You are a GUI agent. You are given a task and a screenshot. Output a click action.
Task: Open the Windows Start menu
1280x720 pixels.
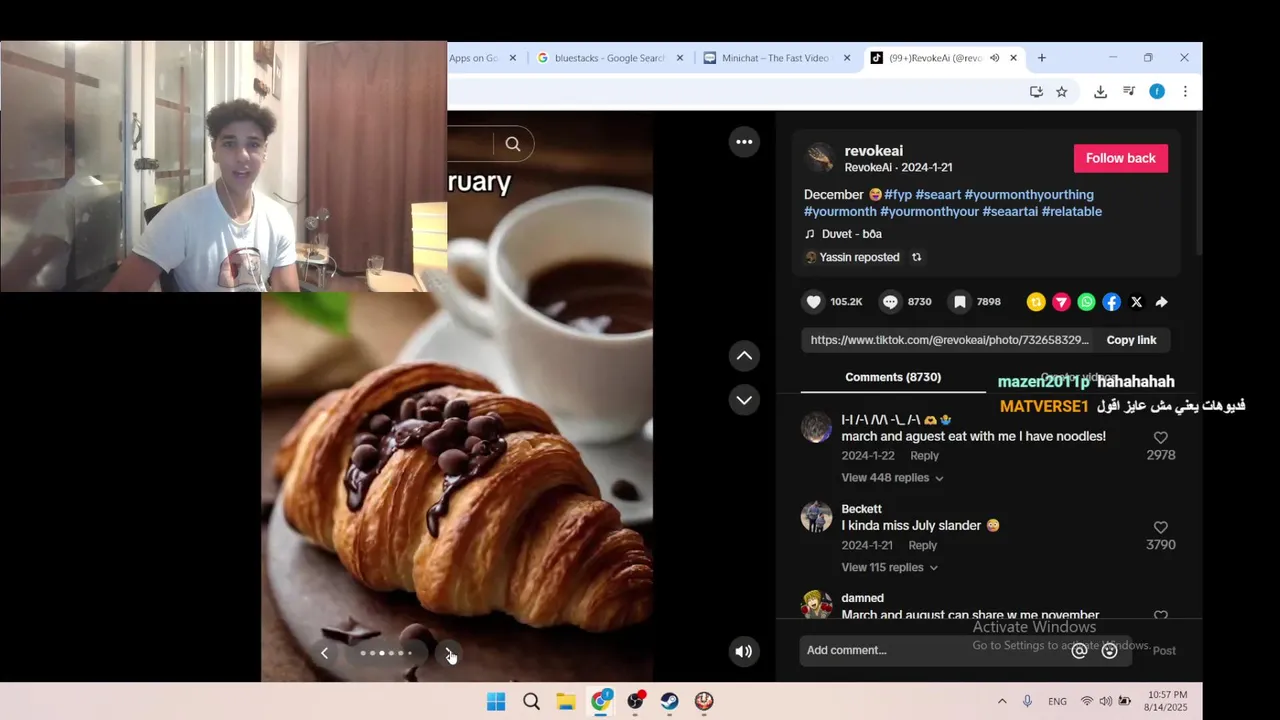click(496, 701)
